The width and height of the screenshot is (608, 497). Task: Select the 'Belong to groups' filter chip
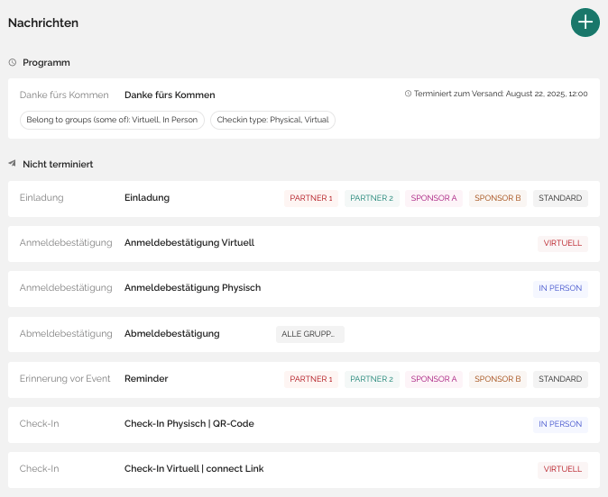pos(112,120)
